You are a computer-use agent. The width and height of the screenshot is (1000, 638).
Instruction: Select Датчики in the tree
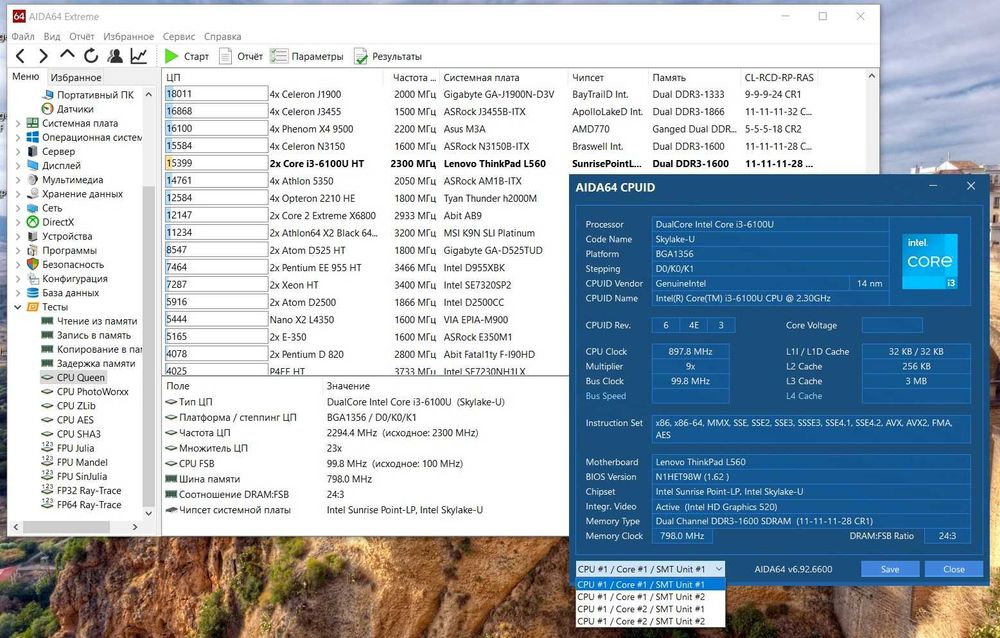coord(75,108)
